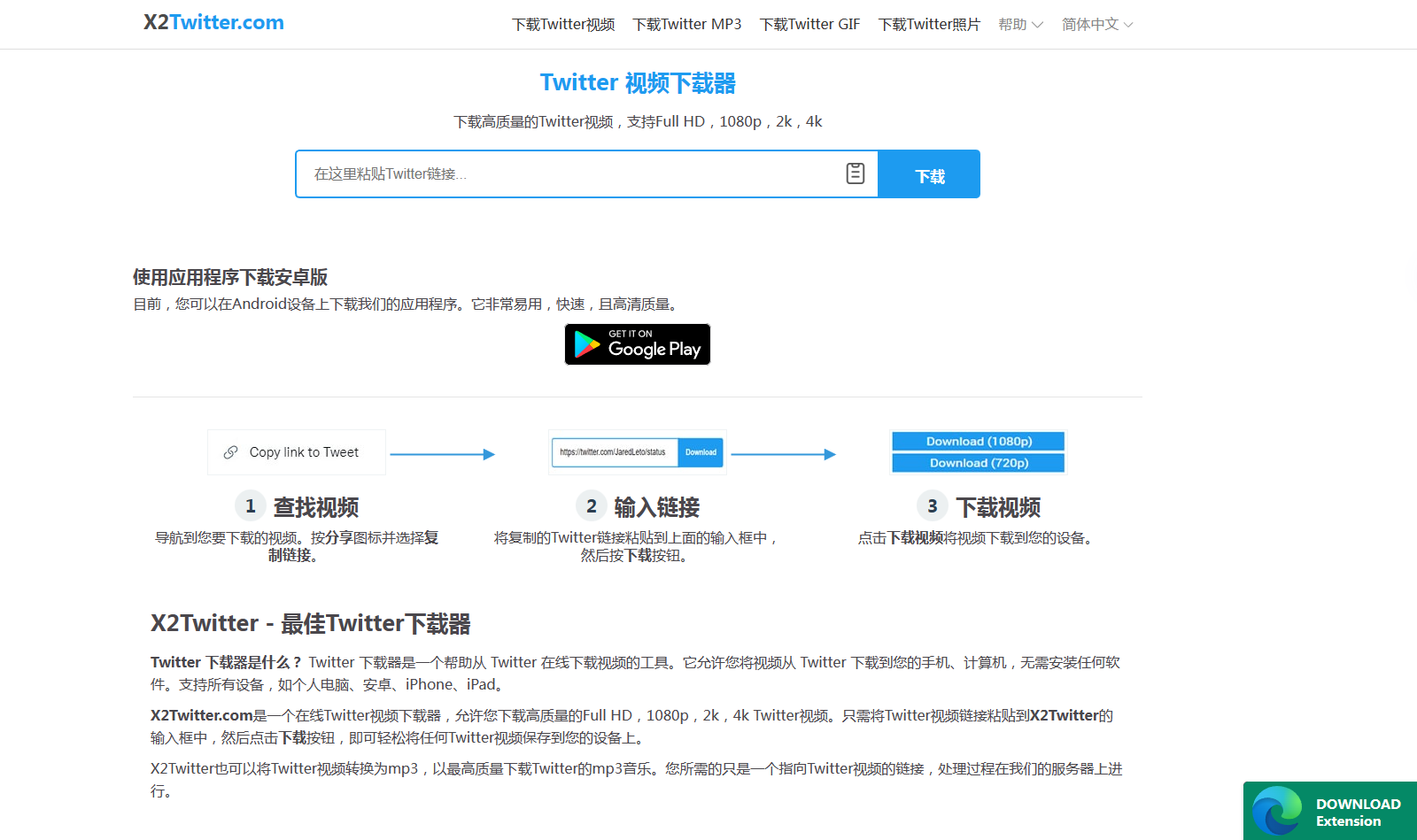Open 下载Twitter MP3 menu item
The height and width of the screenshot is (840, 1417).
click(687, 25)
